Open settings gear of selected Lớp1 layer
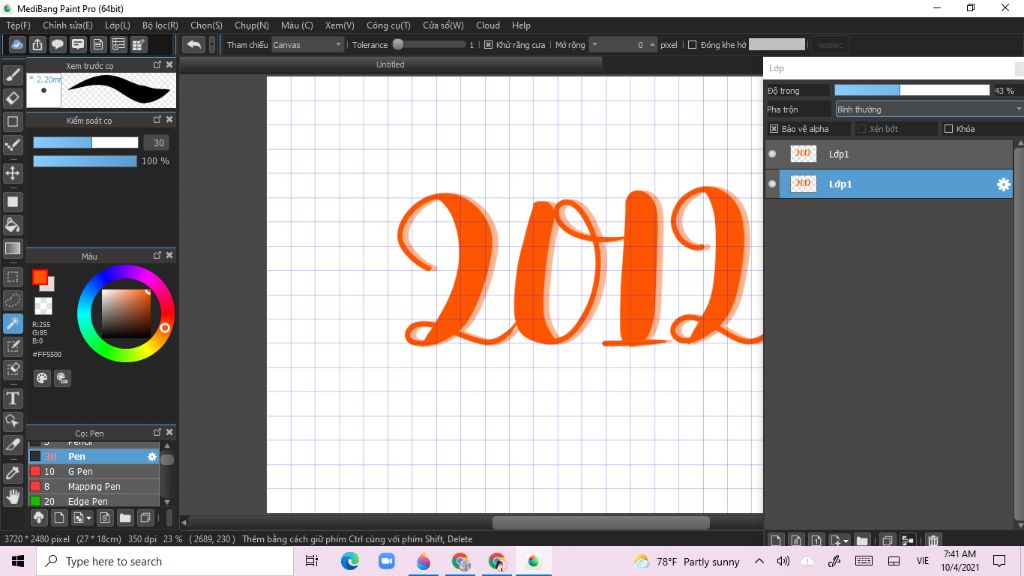The width and height of the screenshot is (1024, 576). (1003, 184)
